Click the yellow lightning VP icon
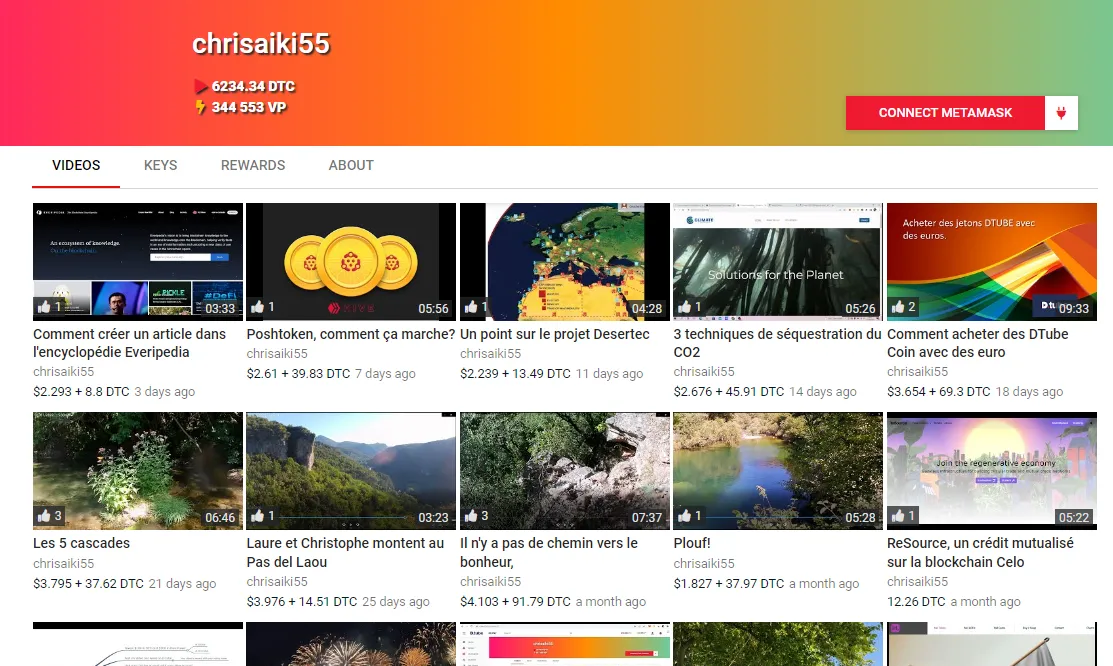The height and width of the screenshot is (666, 1113). [201, 107]
